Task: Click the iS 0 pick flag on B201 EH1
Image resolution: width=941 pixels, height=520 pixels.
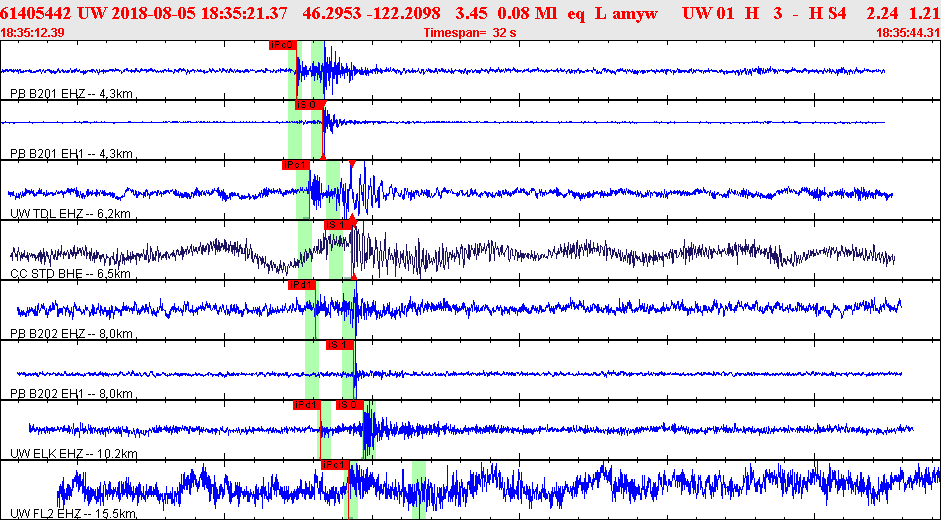Action: 306,104
